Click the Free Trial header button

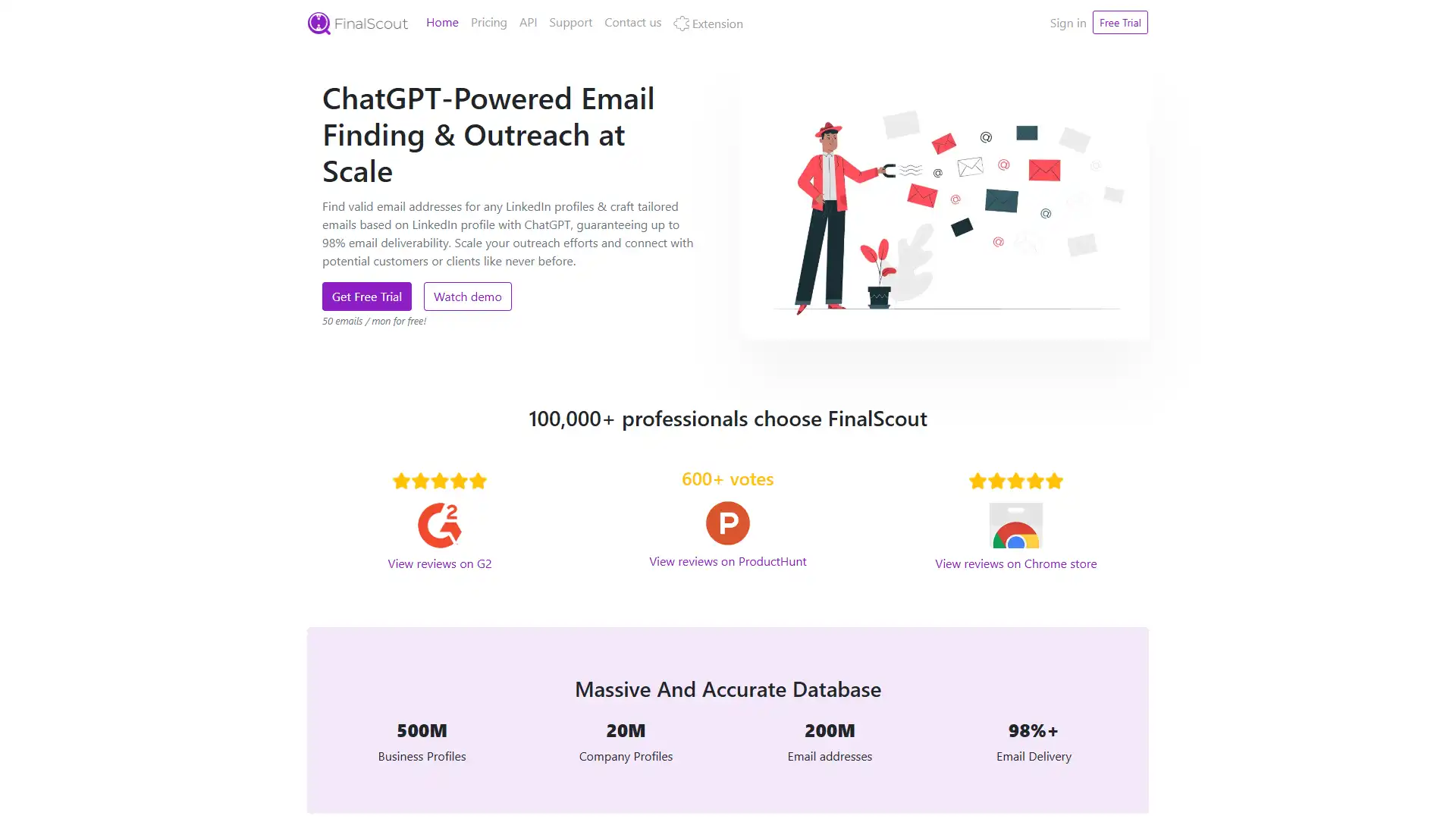pos(1120,22)
